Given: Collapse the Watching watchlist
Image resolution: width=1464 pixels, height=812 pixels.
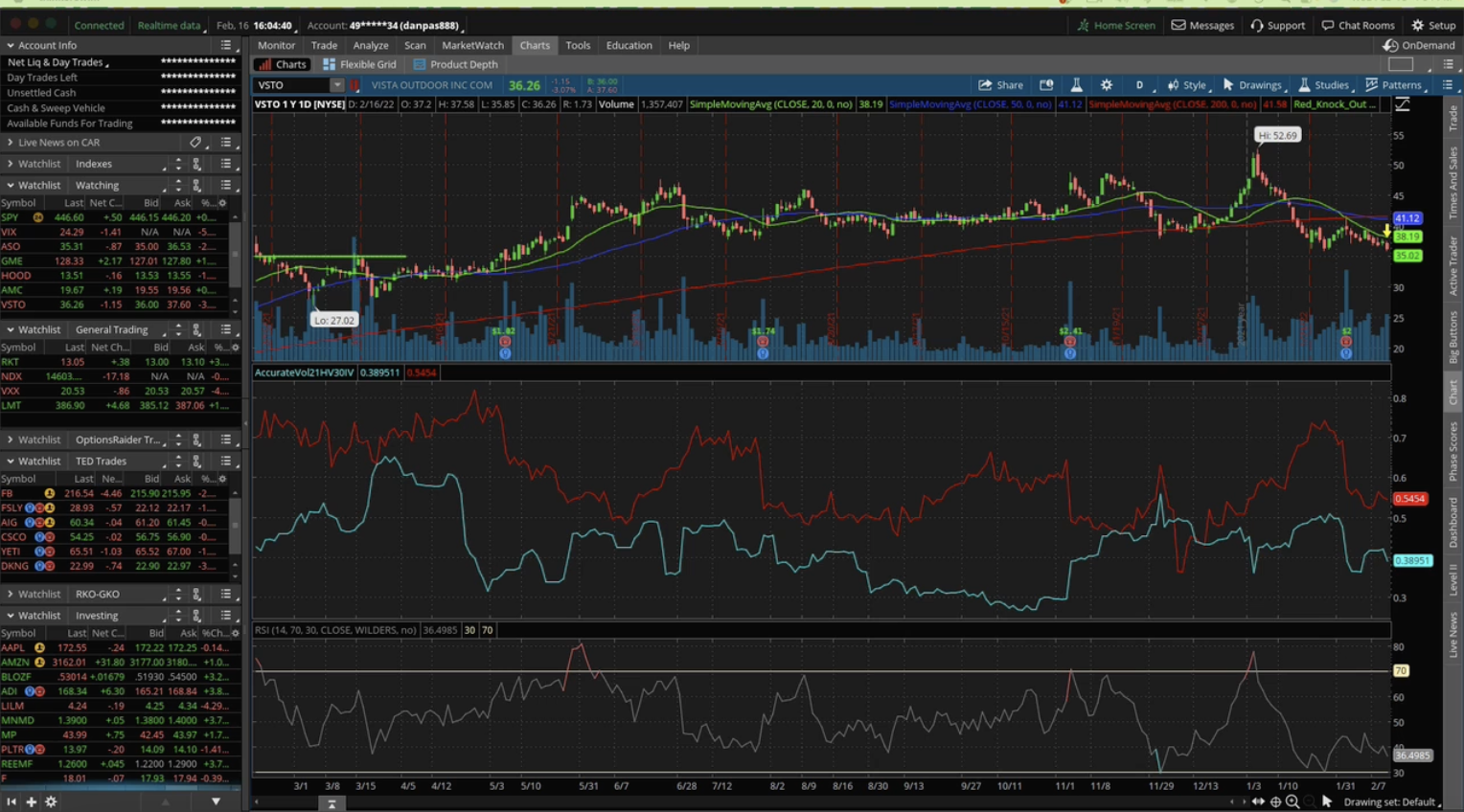Looking at the screenshot, I should coord(11,185).
